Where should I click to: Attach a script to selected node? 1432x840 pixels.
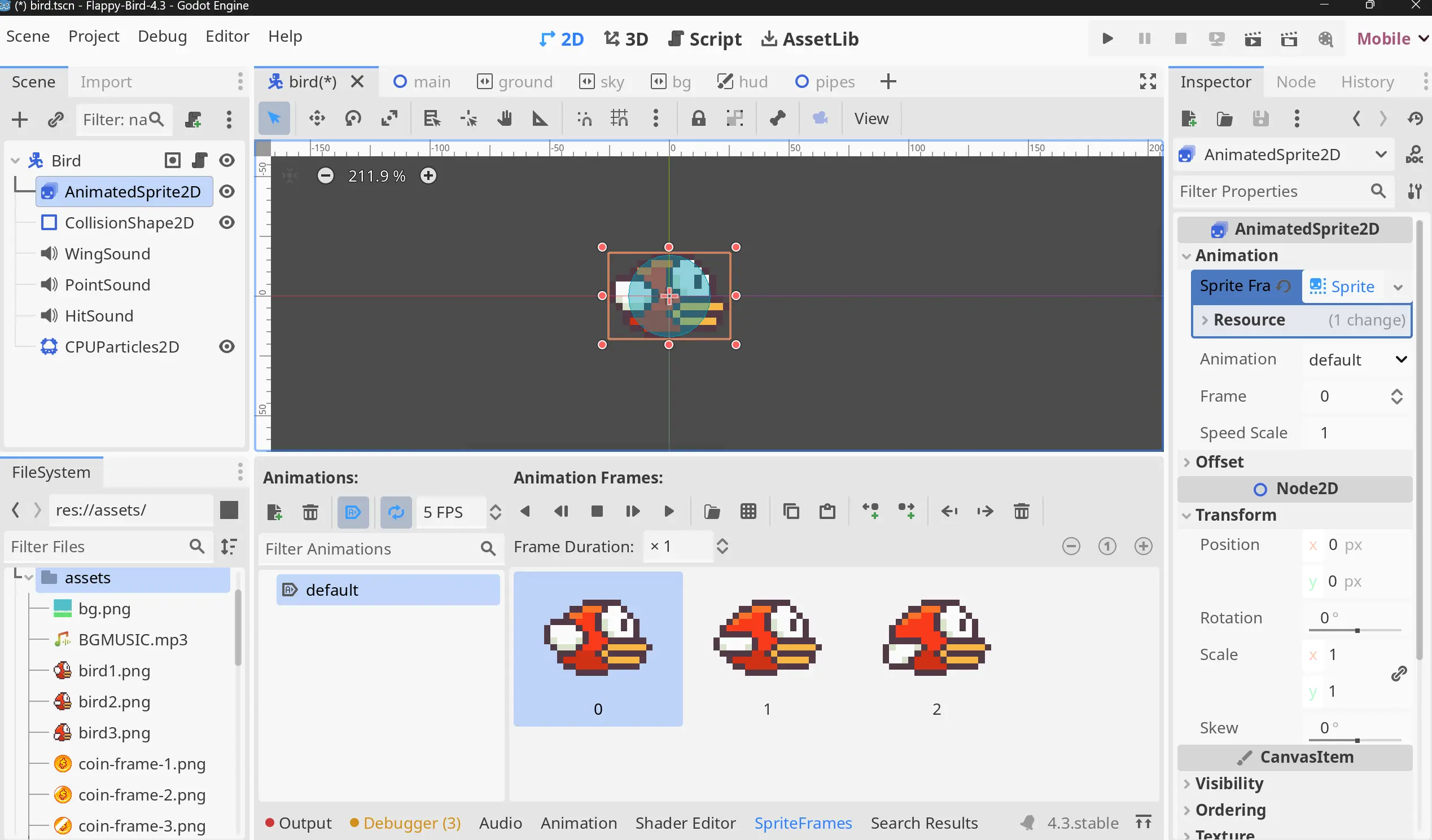pos(193,120)
